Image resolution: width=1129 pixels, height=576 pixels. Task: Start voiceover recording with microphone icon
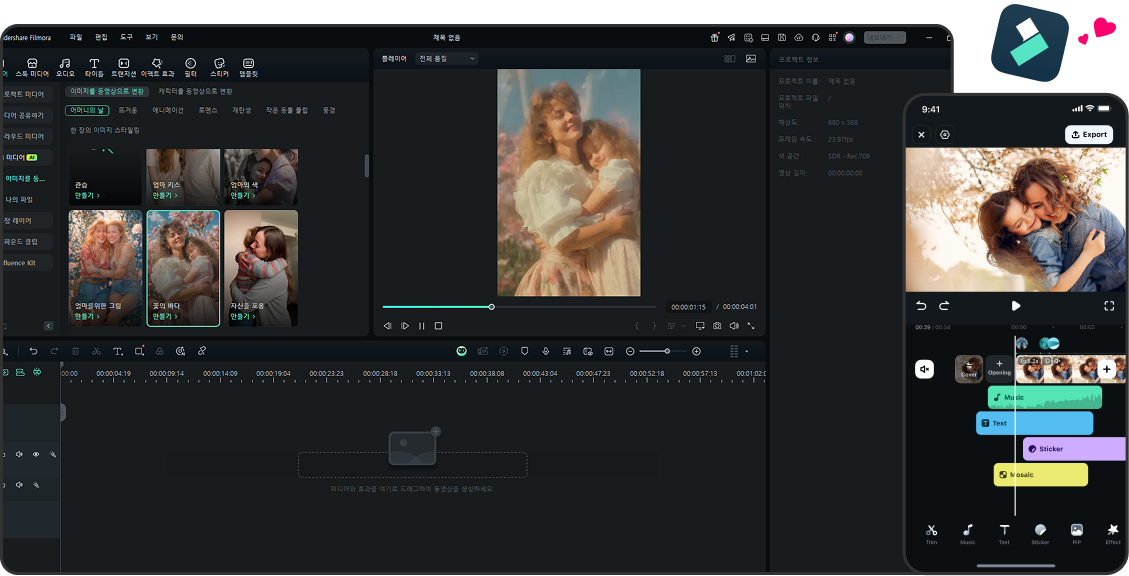click(546, 351)
